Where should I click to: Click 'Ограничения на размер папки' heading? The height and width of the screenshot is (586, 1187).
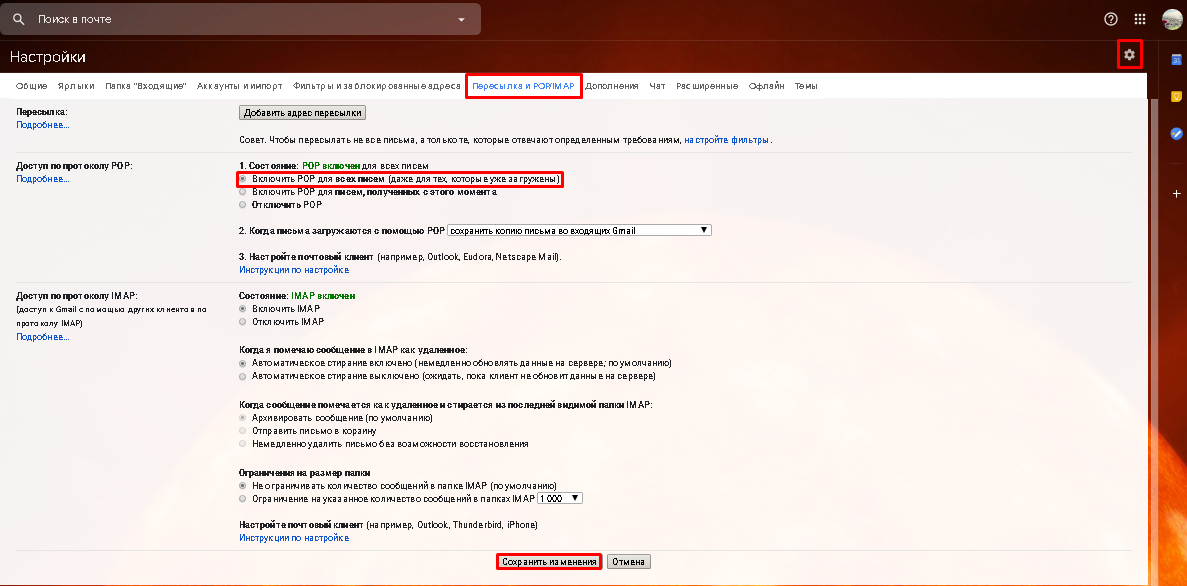(x=304, y=472)
